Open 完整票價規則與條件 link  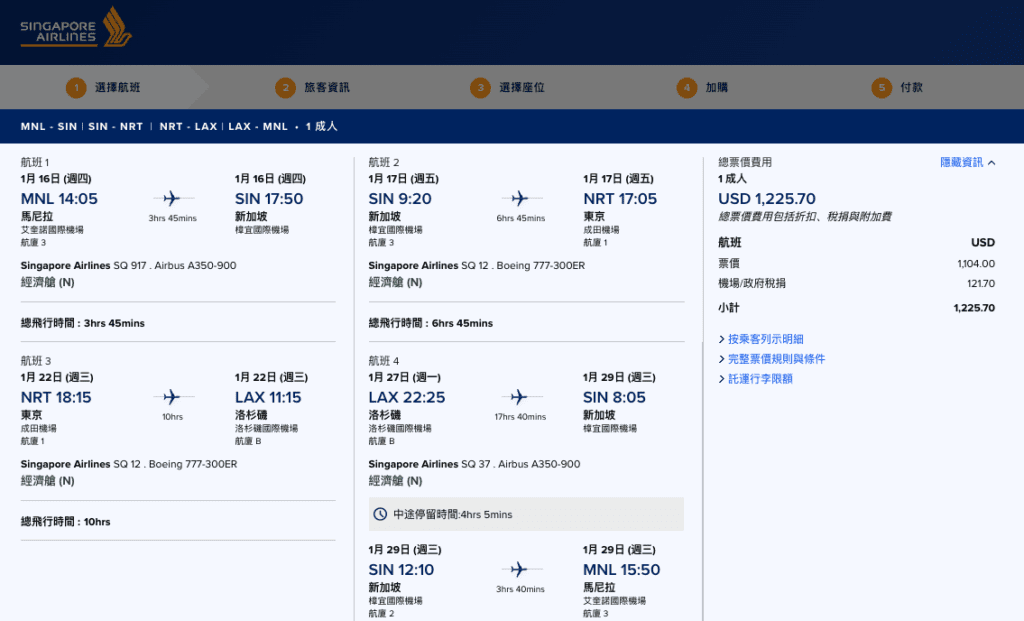coord(776,358)
